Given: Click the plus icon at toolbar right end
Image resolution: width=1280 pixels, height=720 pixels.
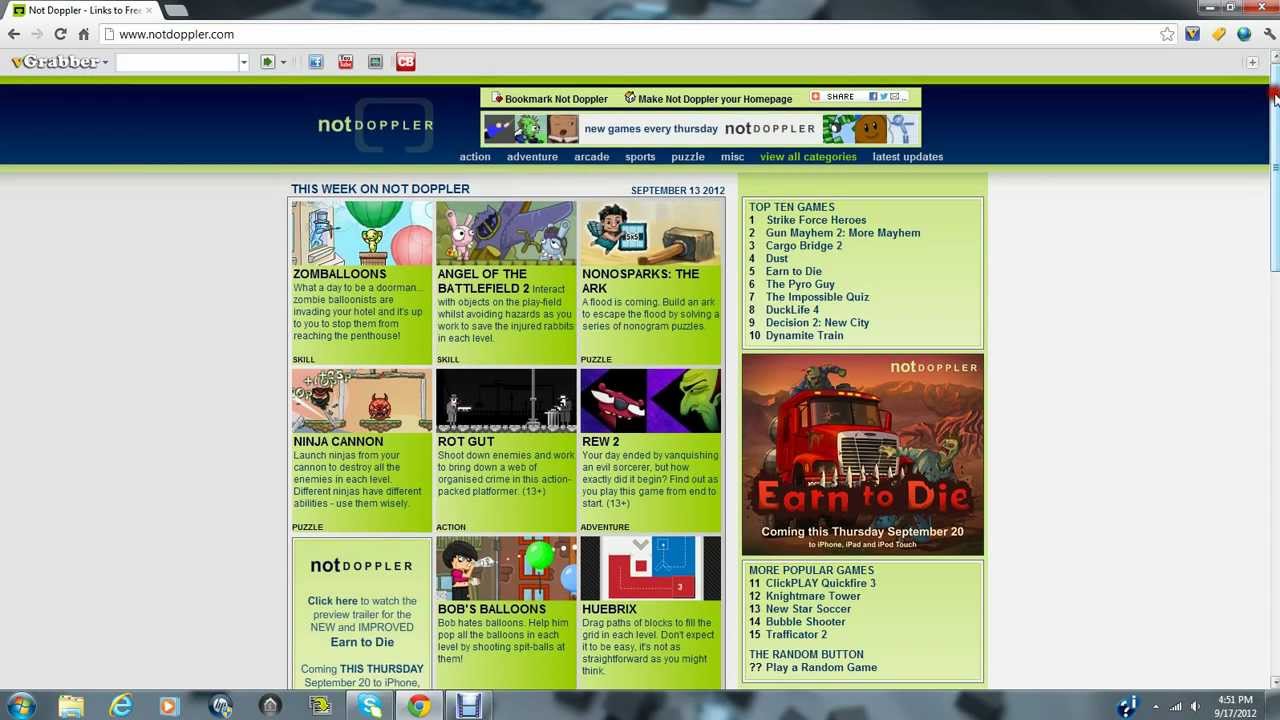Looking at the screenshot, I should tap(1252, 62).
